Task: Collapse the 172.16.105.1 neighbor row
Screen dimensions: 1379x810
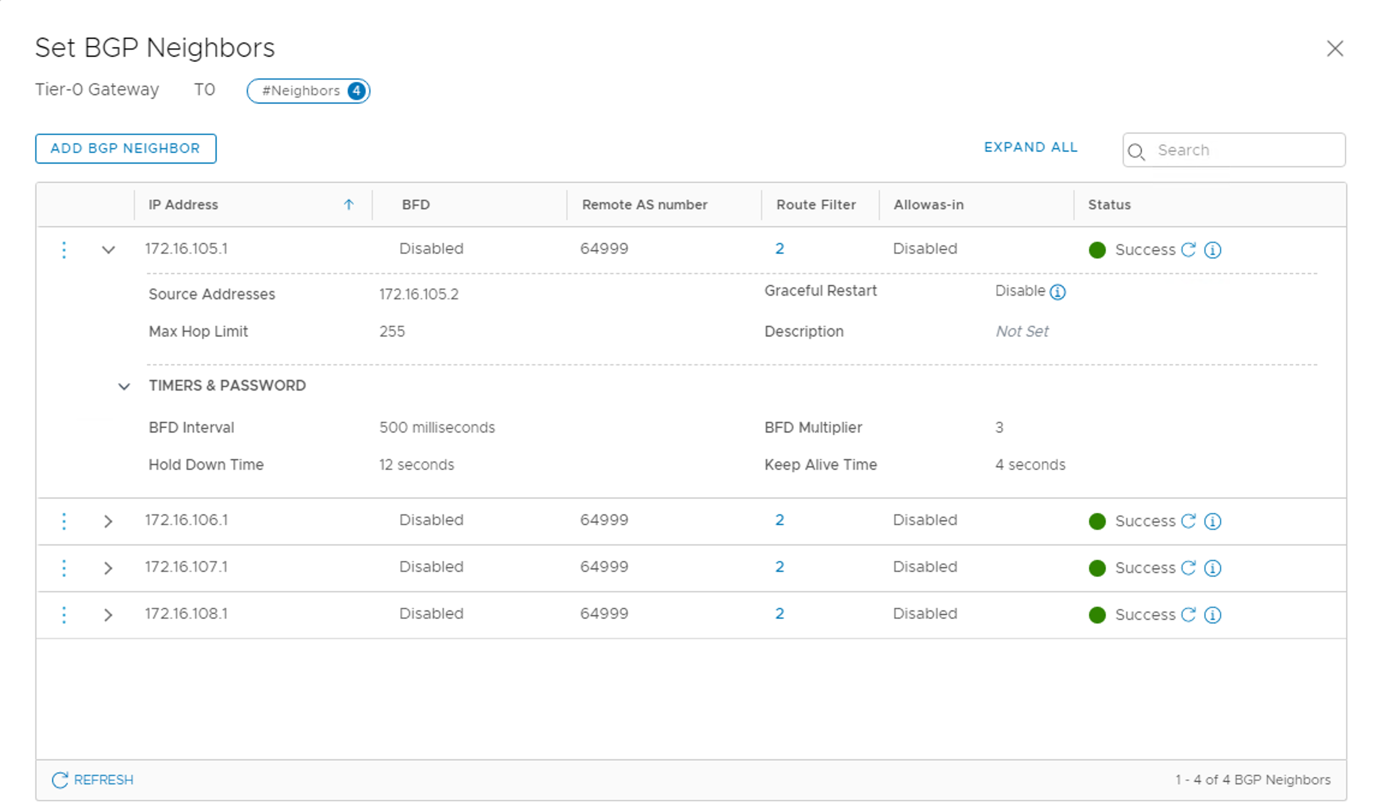Action: [x=109, y=250]
